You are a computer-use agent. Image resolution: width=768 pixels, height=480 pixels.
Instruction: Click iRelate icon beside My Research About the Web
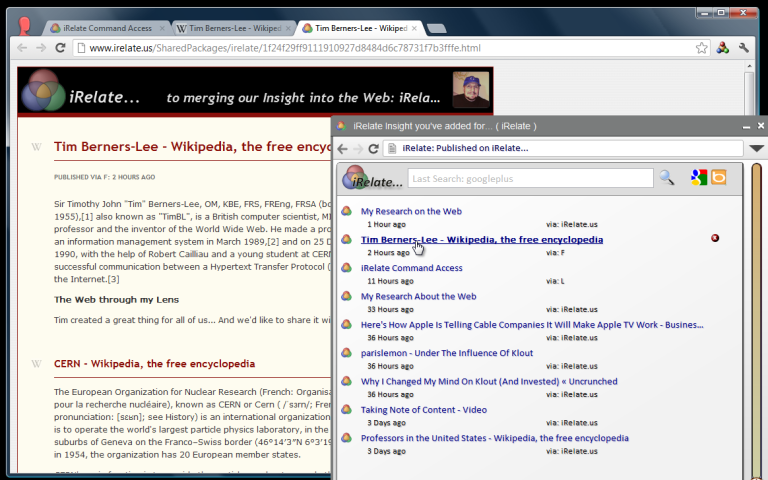pos(347,296)
